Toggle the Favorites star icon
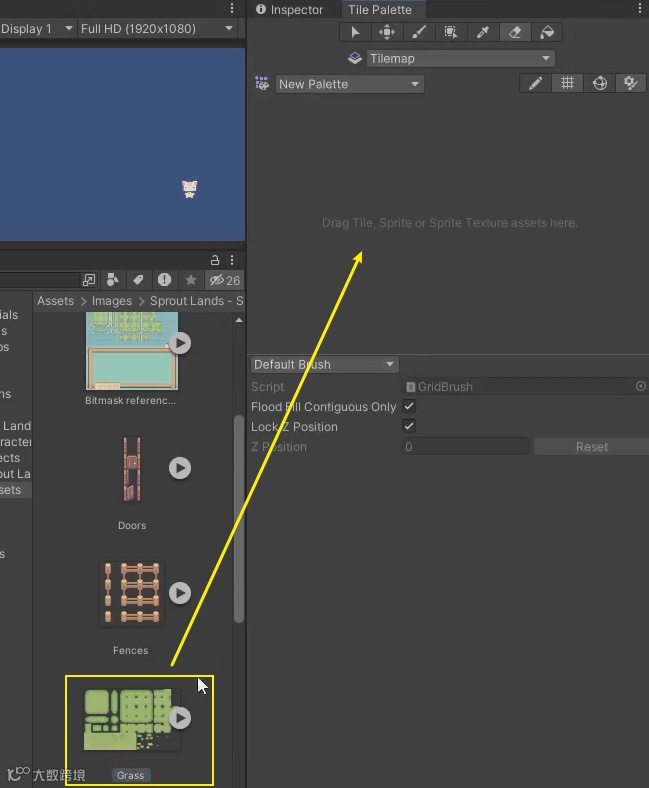This screenshot has width=649, height=788. tap(191, 280)
